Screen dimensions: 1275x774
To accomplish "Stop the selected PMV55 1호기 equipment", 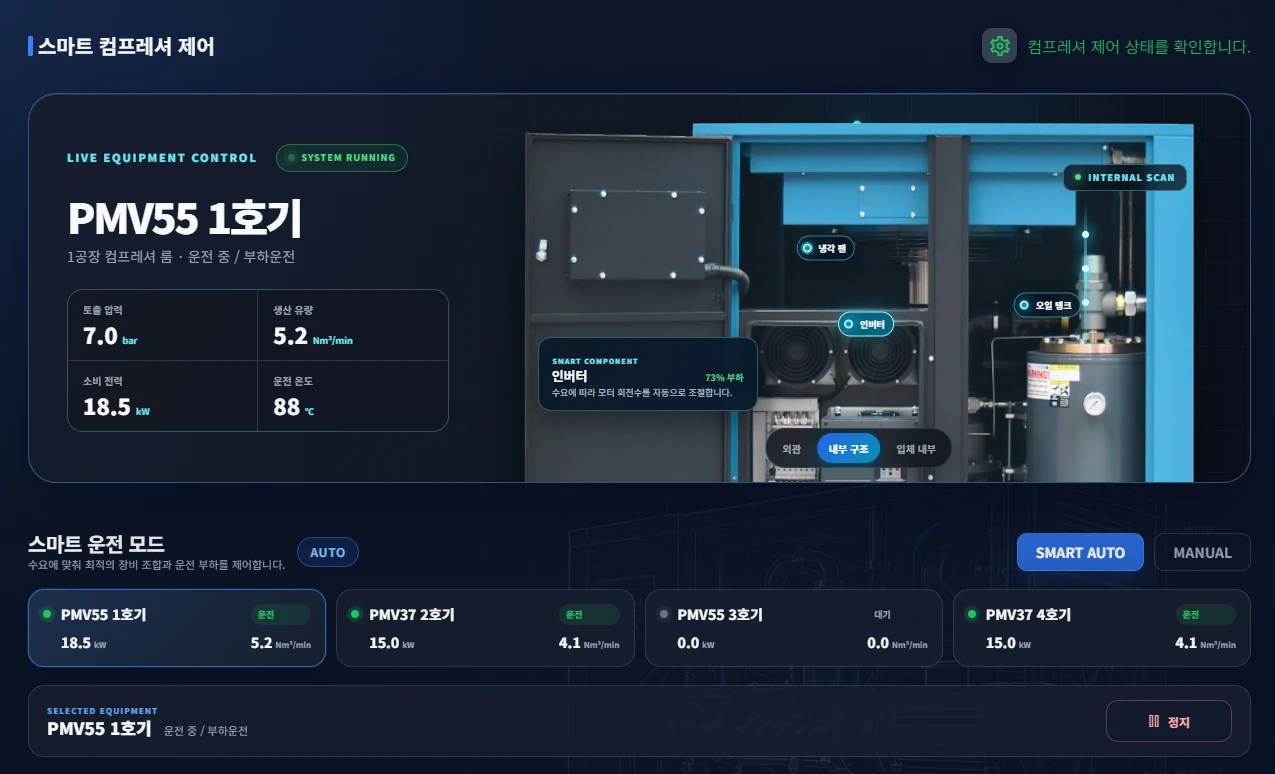I will [1168, 721].
